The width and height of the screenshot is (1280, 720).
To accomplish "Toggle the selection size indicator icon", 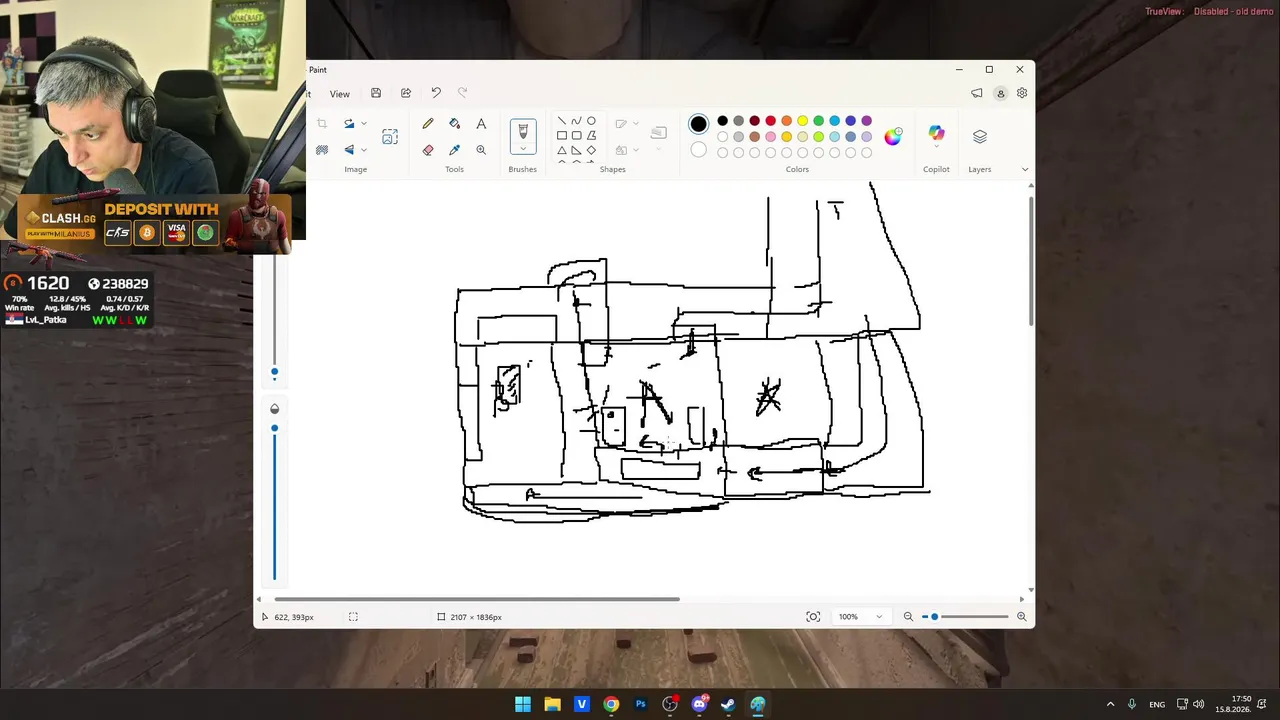I will (353, 617).
